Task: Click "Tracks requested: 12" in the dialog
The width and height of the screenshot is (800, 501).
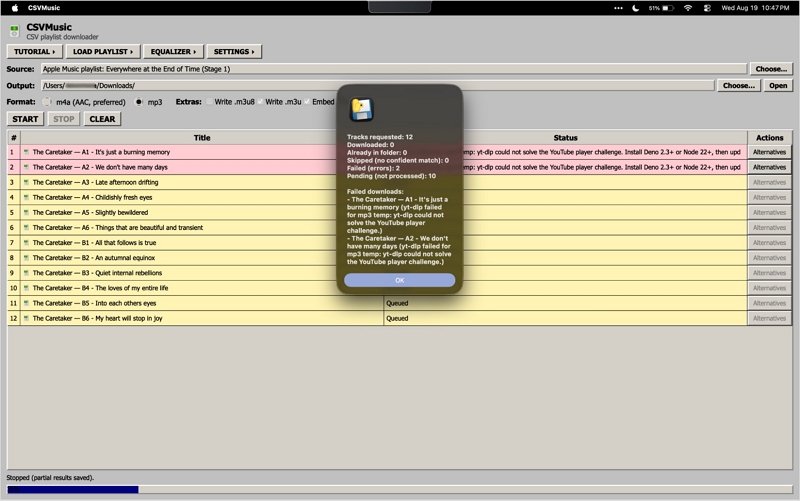Action: pos(380,137)
